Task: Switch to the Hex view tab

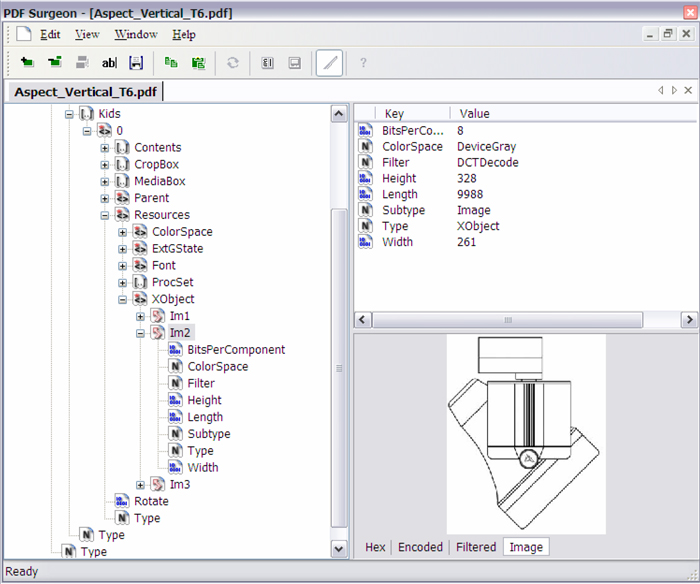Action: pos(375,547)
